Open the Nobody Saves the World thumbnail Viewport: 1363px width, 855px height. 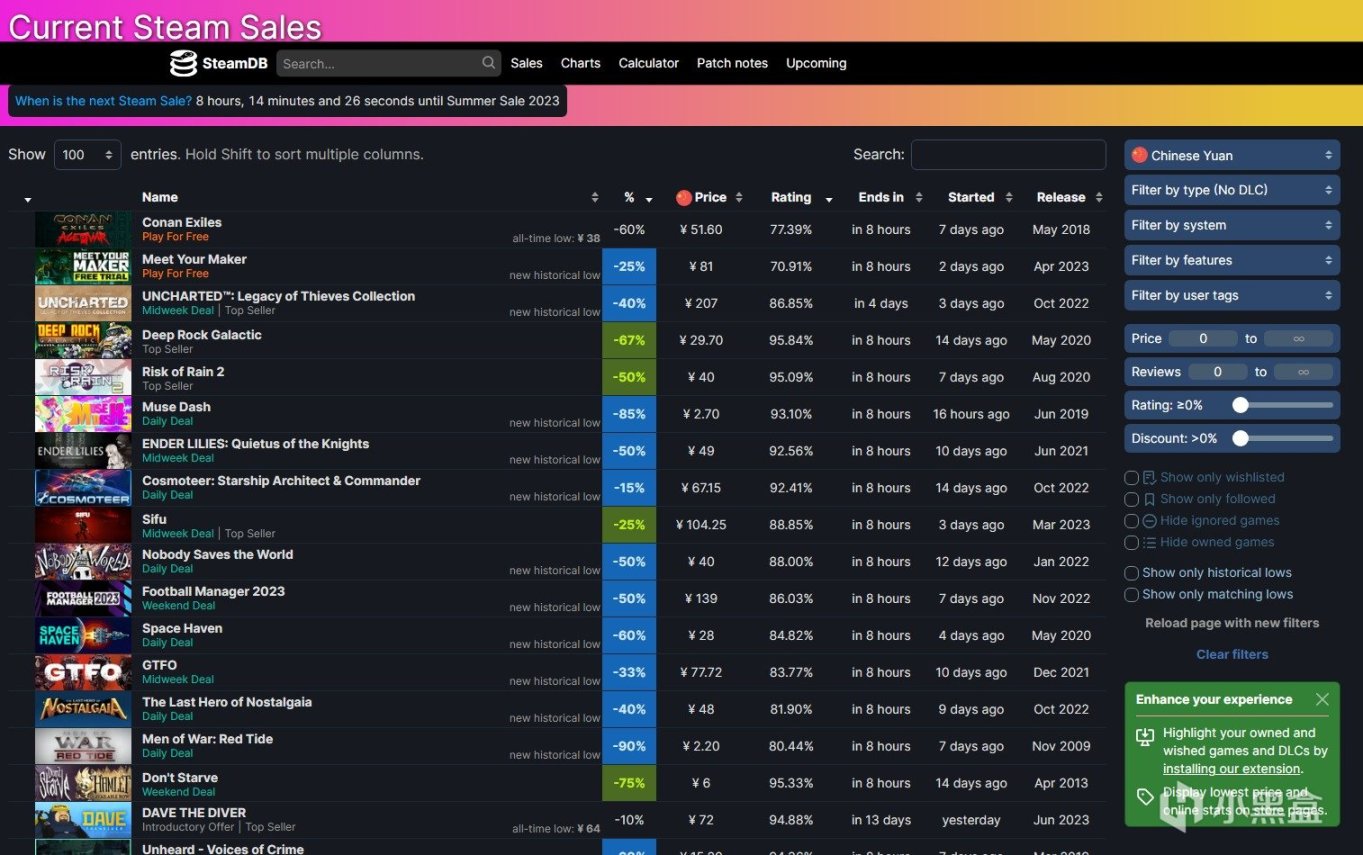click(83, 562)
